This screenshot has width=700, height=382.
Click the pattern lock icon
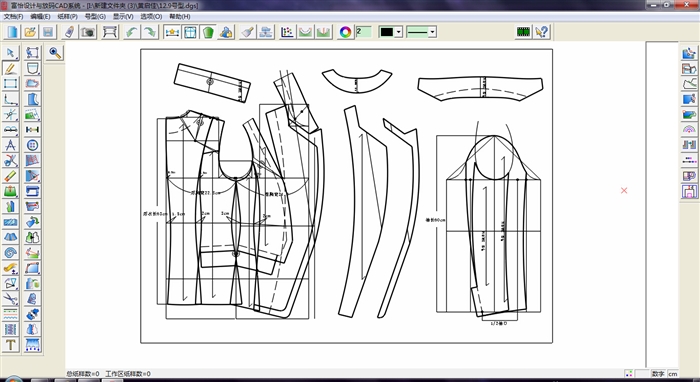coord(226,32)
